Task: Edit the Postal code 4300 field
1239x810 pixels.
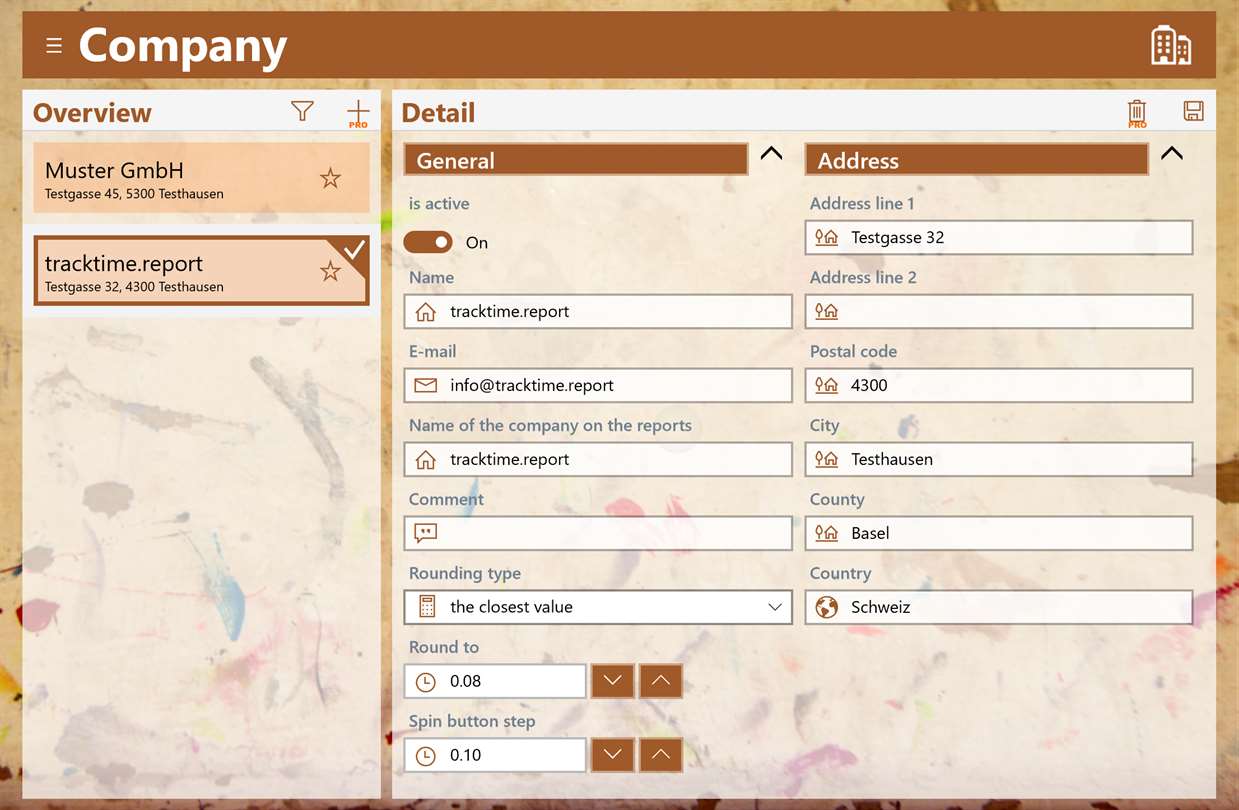Action: pos(999,385)
